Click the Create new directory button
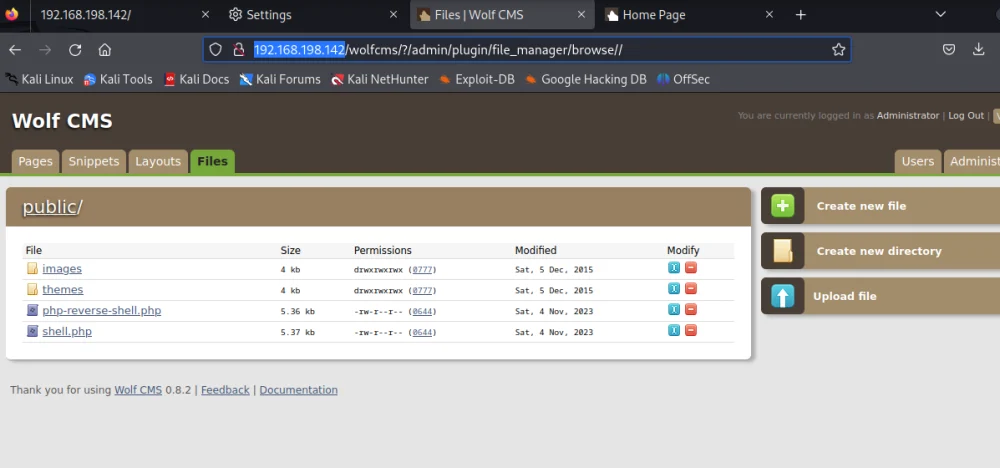1000x468 pixels. pos(880,251)
